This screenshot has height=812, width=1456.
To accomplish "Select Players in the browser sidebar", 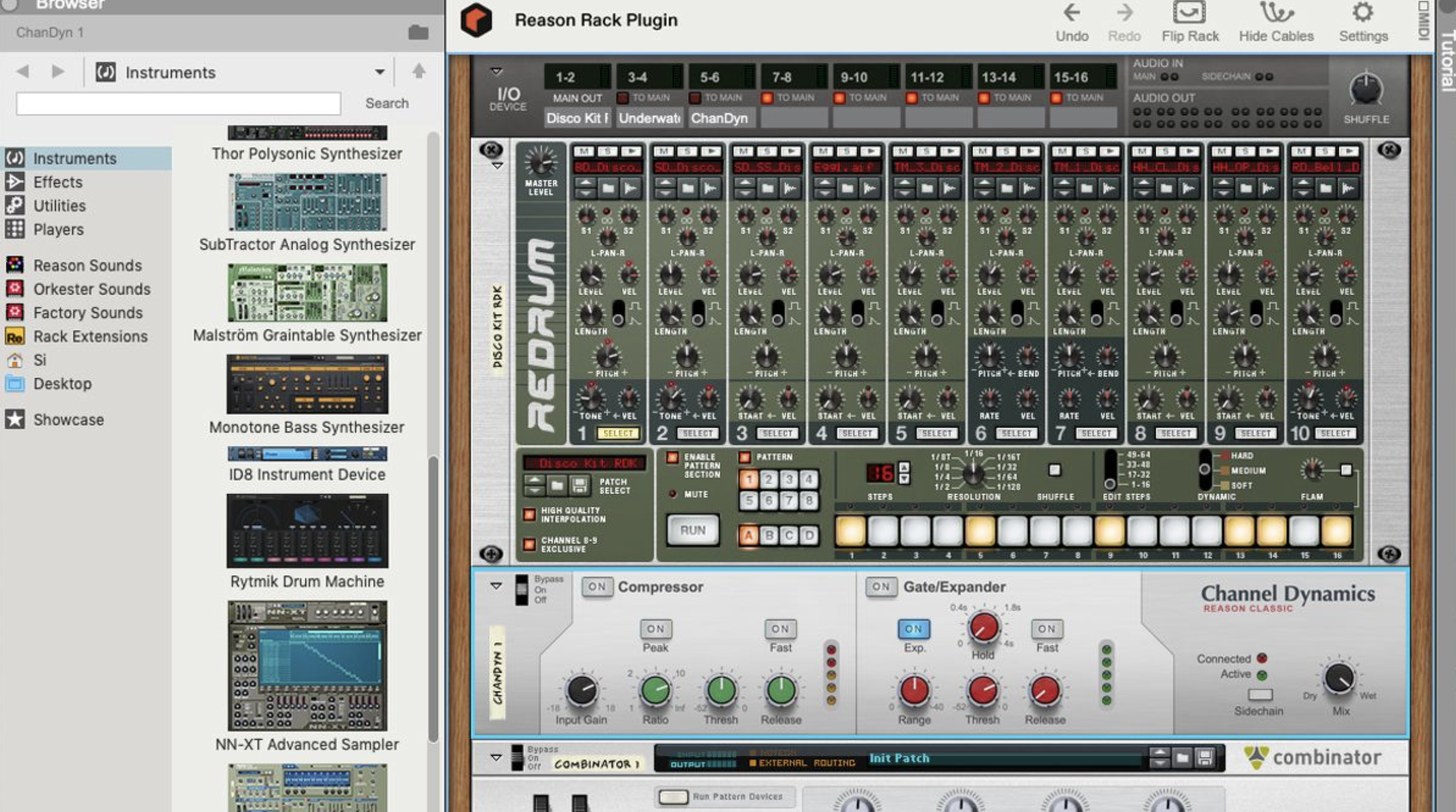I will click(58, 229).
